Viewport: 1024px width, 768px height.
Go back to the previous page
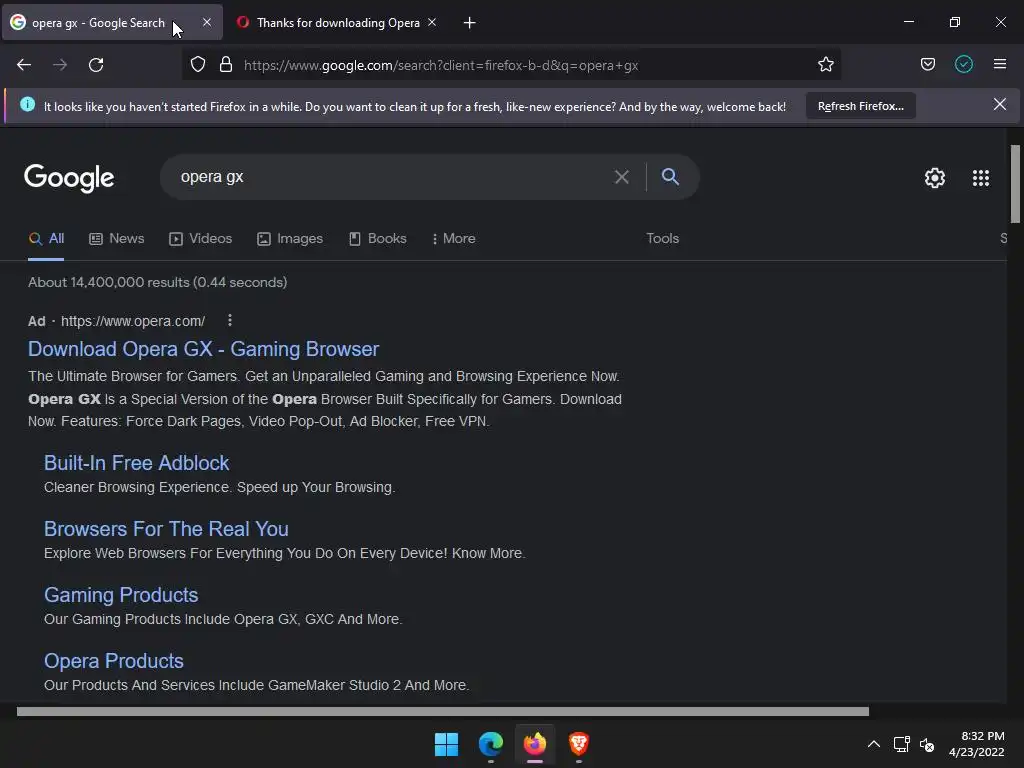[x=24, y=65]
